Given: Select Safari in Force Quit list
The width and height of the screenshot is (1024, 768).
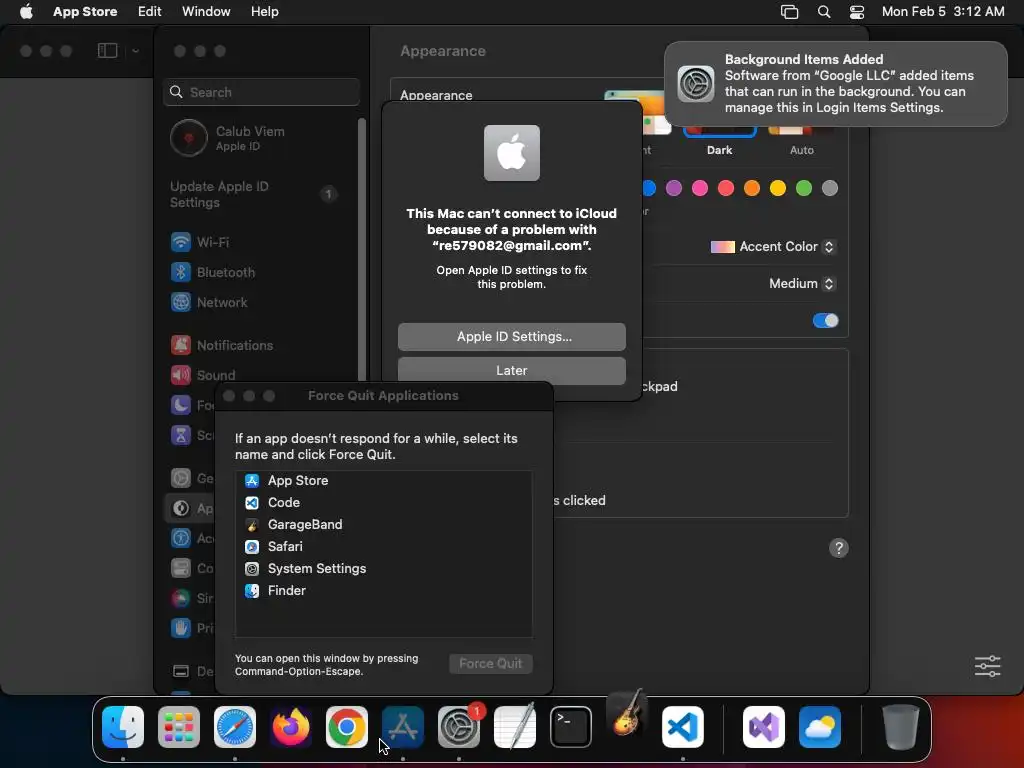Looking at the screenshot, I should 383,547.
